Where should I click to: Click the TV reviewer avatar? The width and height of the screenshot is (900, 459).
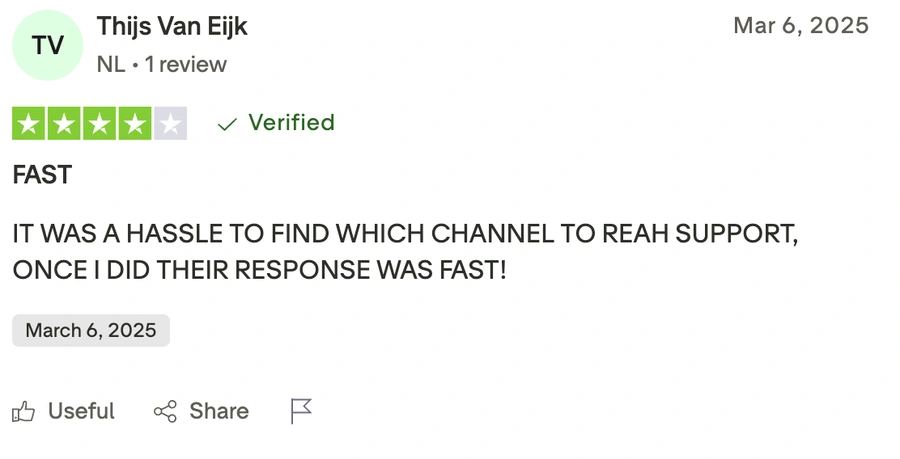pyautogui.click(x=48, y=44)
